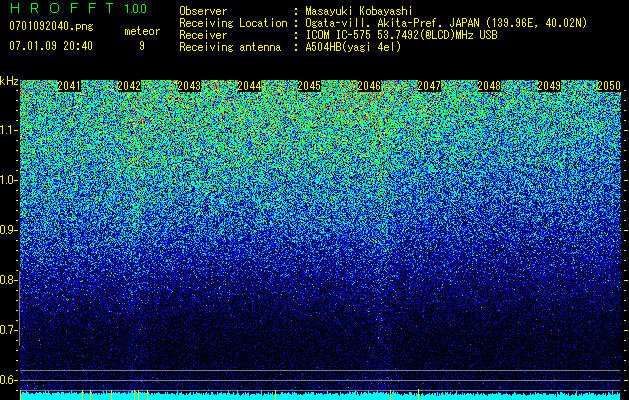The image size is (629, 400).
Task: Click the 2047 time marker
Action: [429, 86]
